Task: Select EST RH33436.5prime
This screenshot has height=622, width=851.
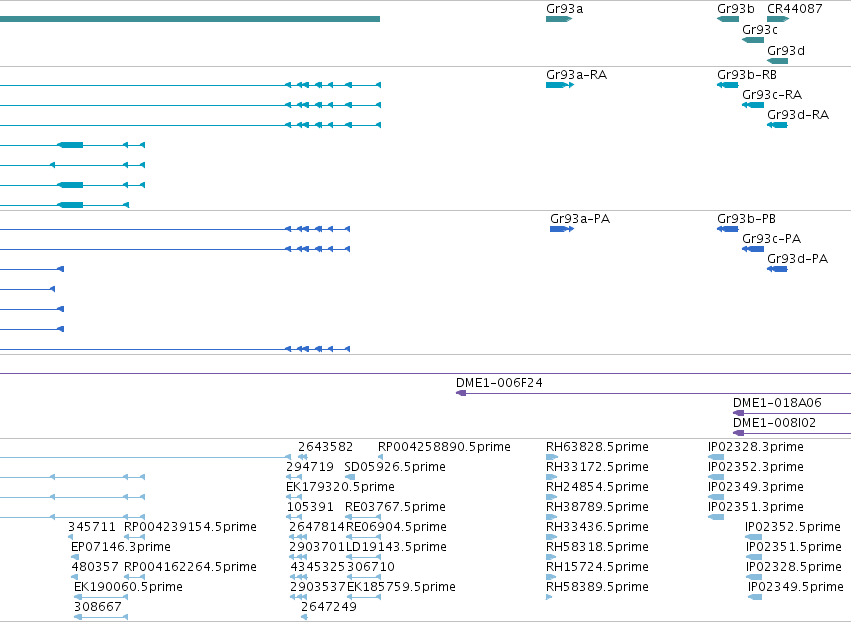Action: 597,526
